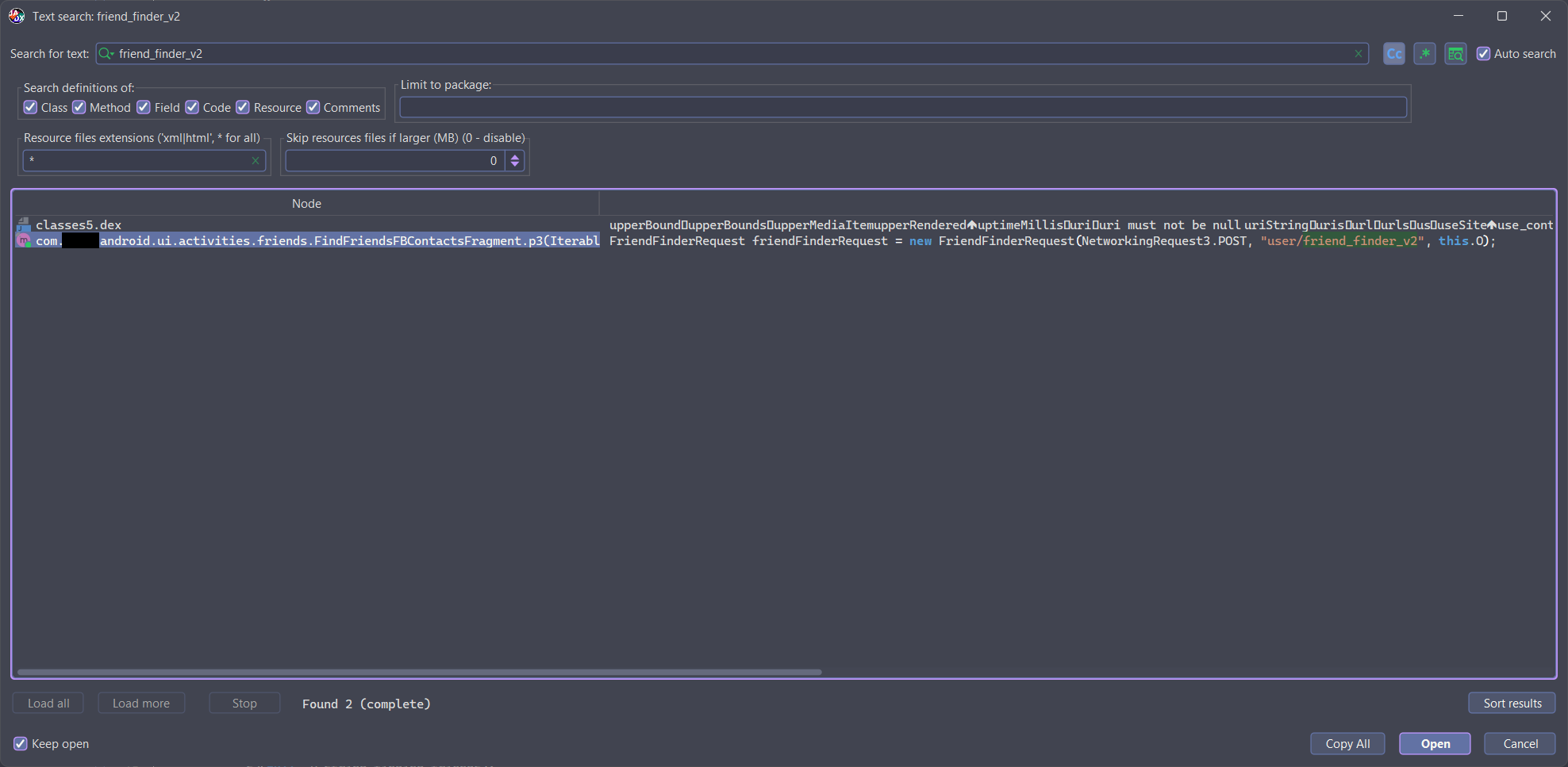Toggle active tab only search icon

(1455, 54)
